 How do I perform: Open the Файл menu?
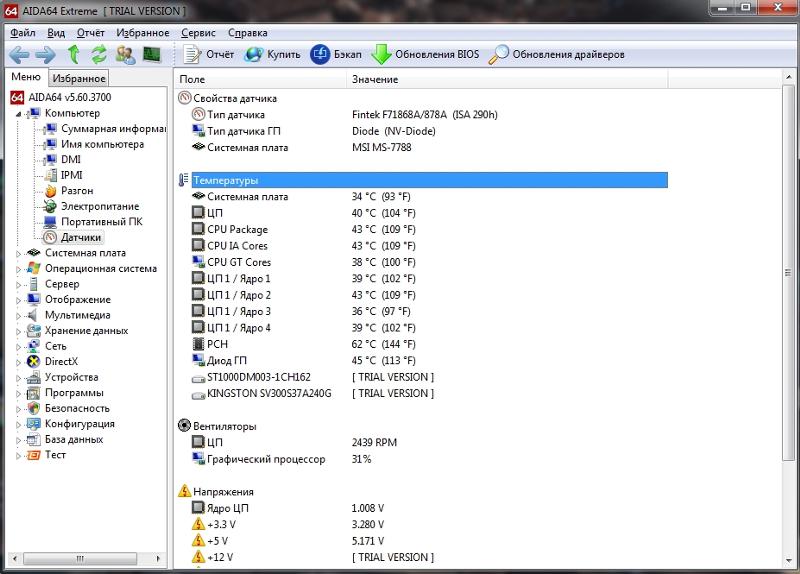click(23, 33)
